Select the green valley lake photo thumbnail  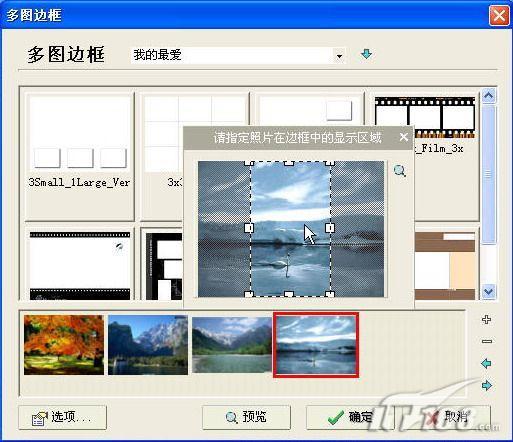[232, 345]
